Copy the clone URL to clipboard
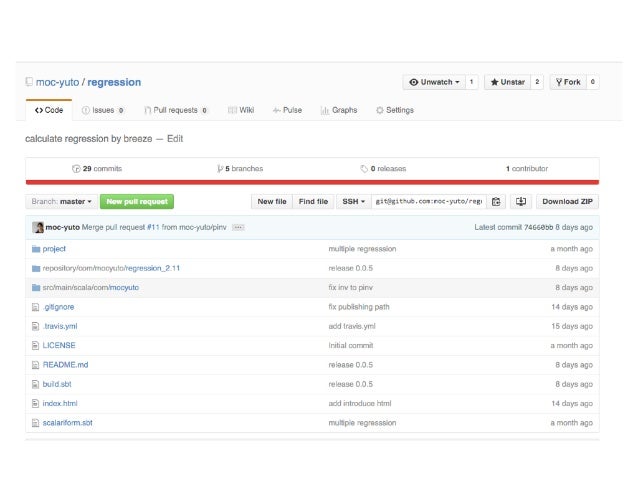Image resolution: width=638 pixels, height=479 pixels. pos(496,201)
